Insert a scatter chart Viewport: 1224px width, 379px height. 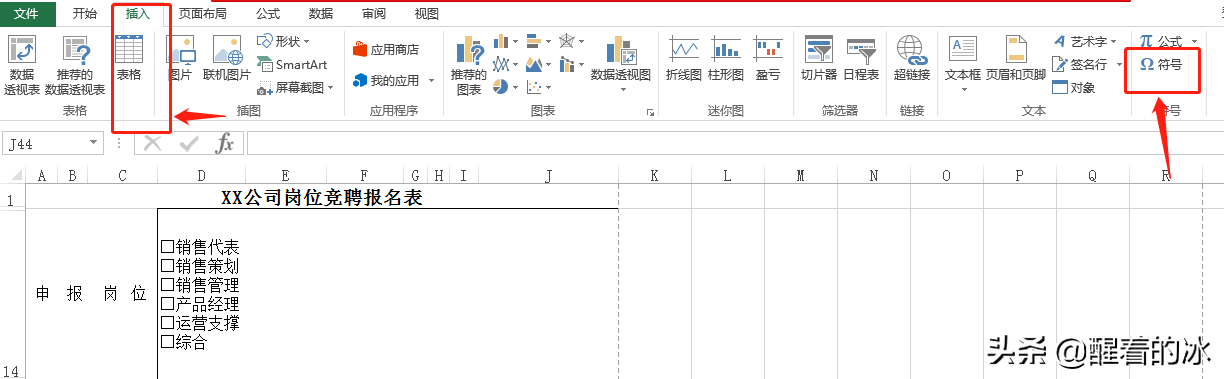point(539,88)
